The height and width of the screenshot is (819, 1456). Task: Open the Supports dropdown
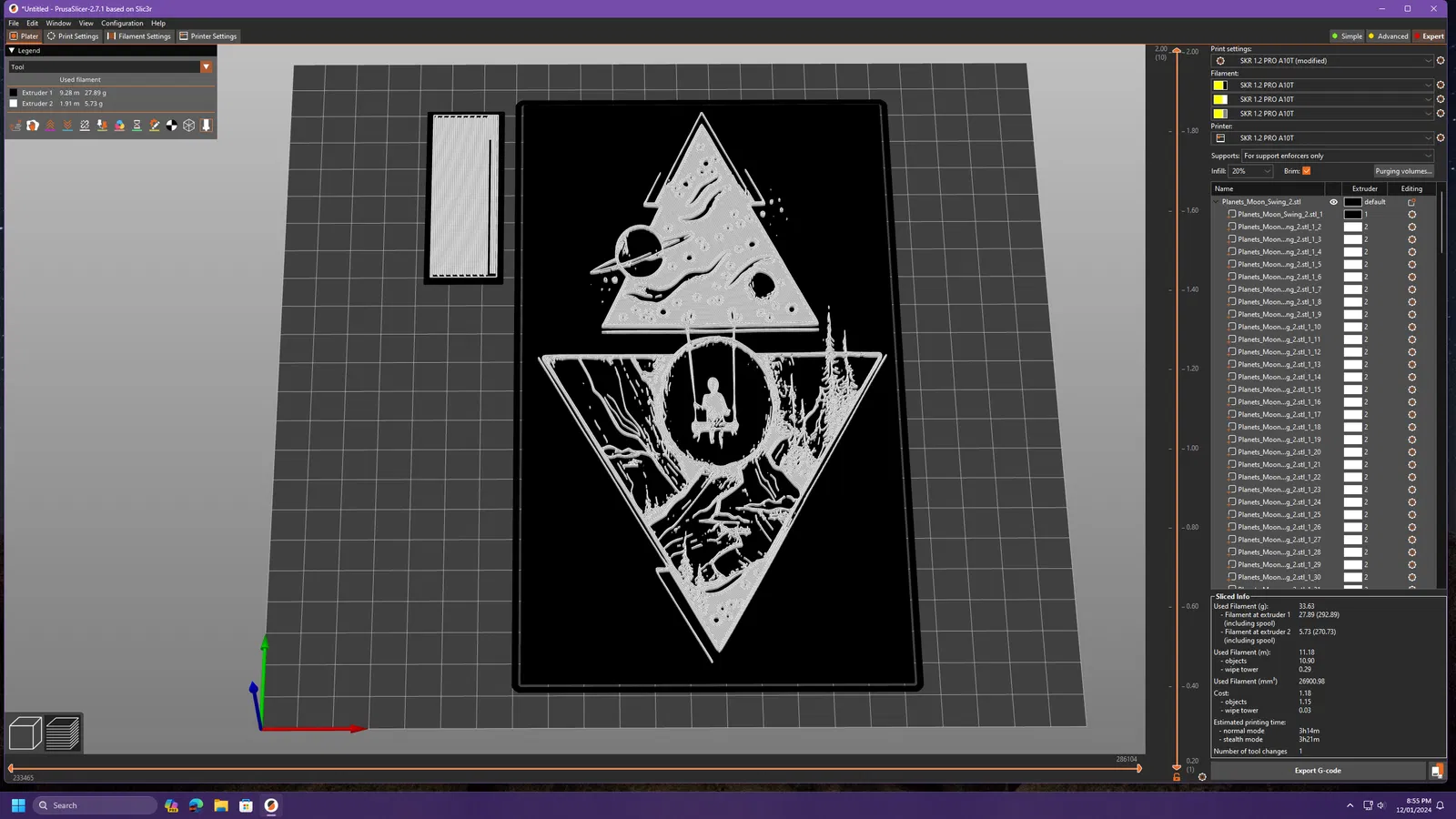point(1337,156)
